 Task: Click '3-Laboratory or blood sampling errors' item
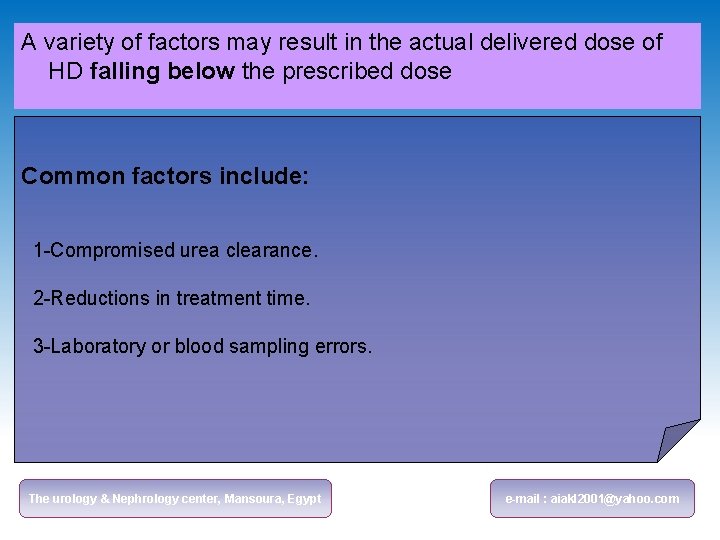[x=202, y=346]
